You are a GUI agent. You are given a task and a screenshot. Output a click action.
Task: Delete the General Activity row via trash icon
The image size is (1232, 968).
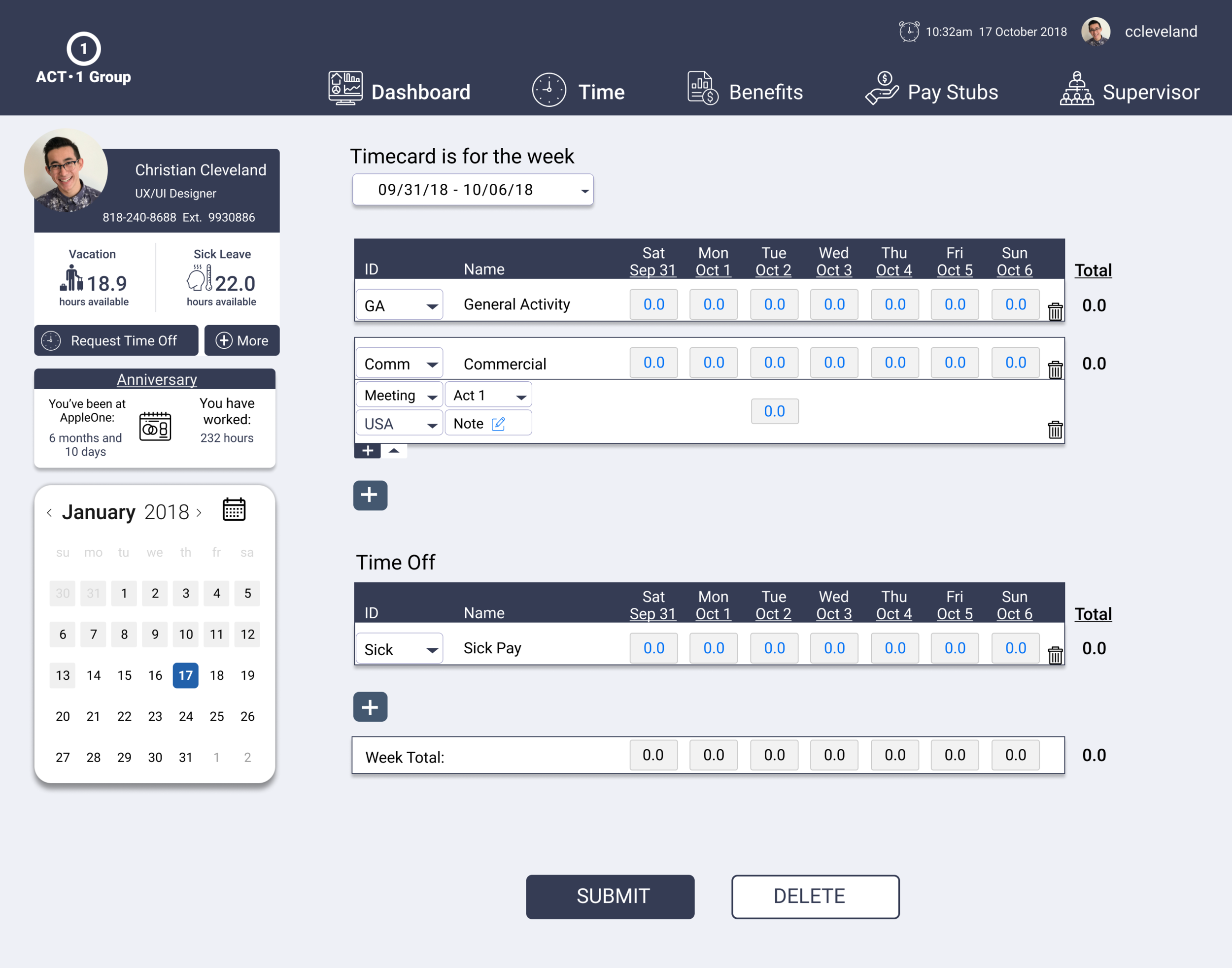(x=1055, y=312)
